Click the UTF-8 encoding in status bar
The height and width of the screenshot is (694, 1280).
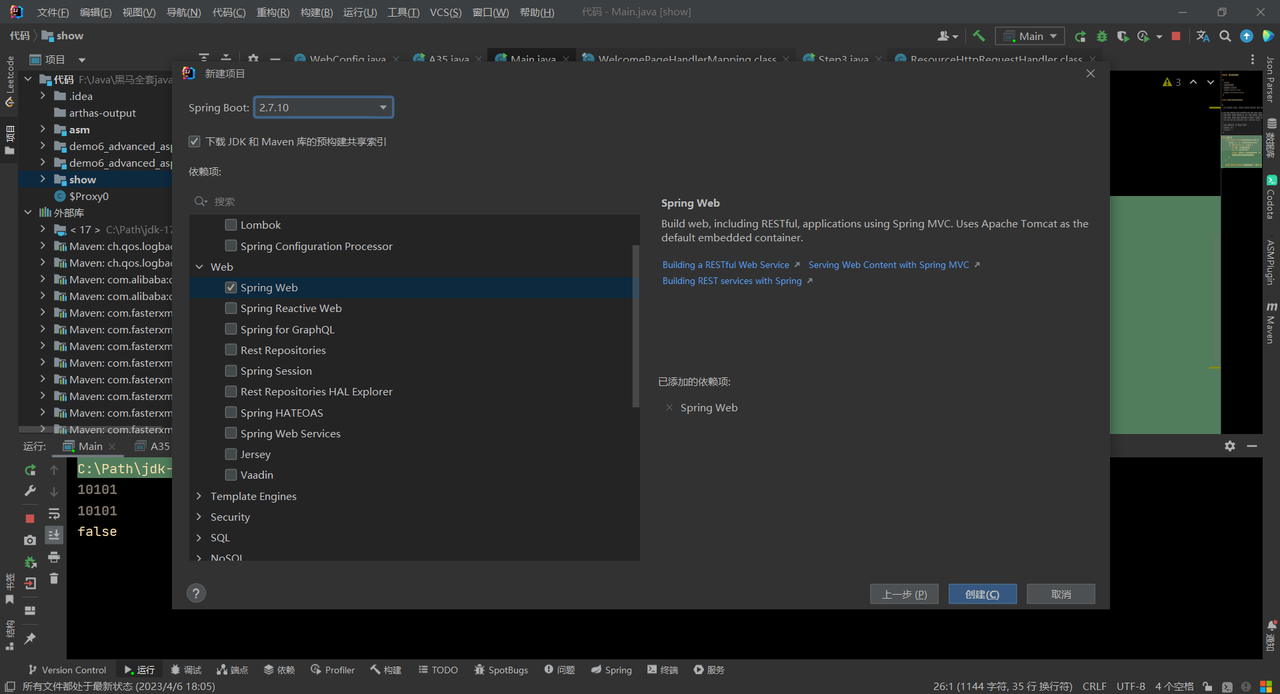[x=1131, y=686]
